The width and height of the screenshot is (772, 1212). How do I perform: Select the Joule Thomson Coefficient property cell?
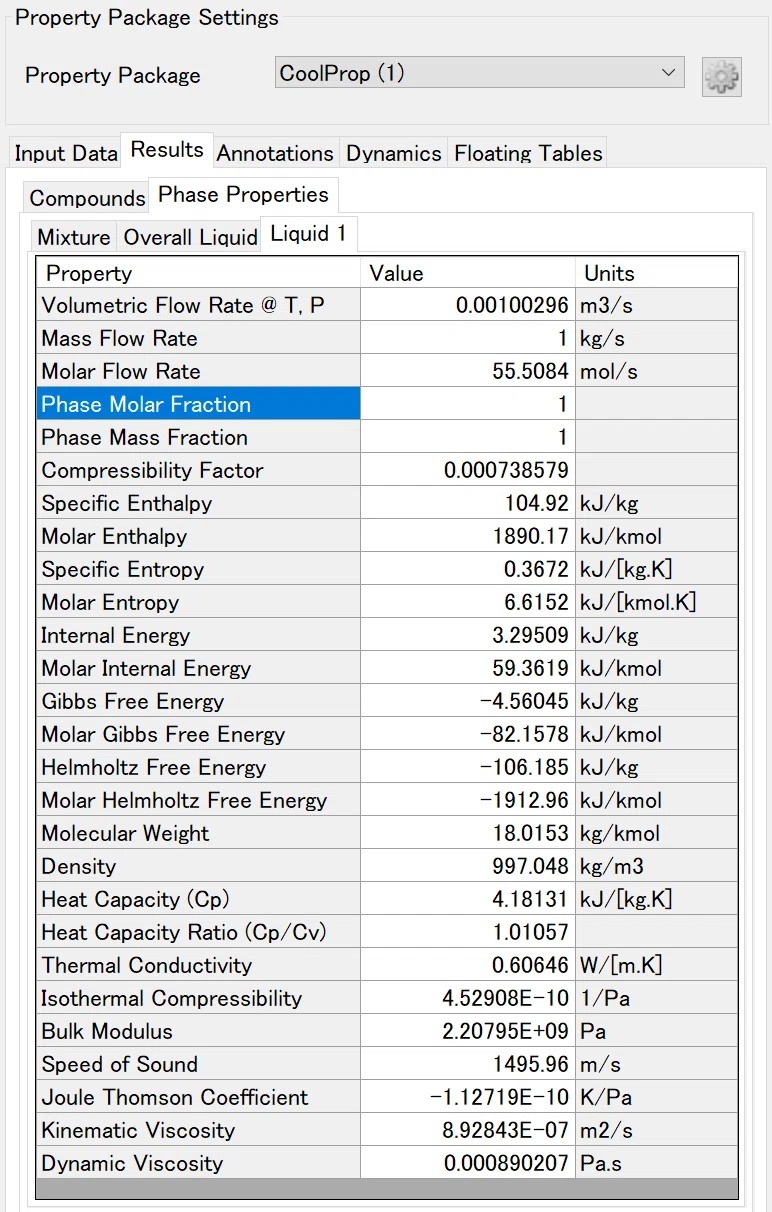198,1097
